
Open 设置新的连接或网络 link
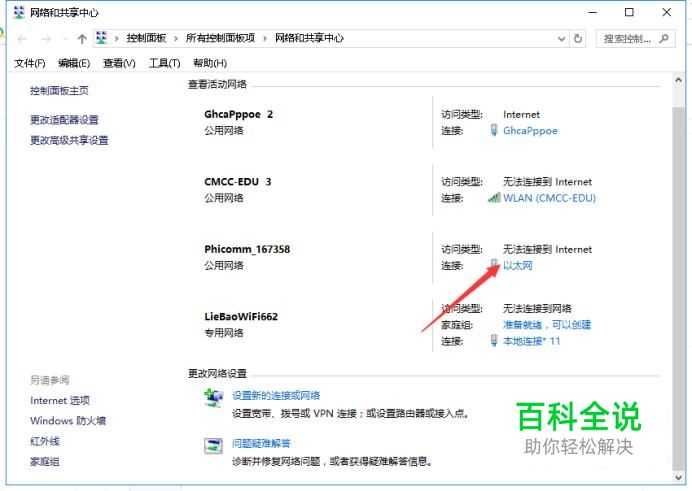276,396
